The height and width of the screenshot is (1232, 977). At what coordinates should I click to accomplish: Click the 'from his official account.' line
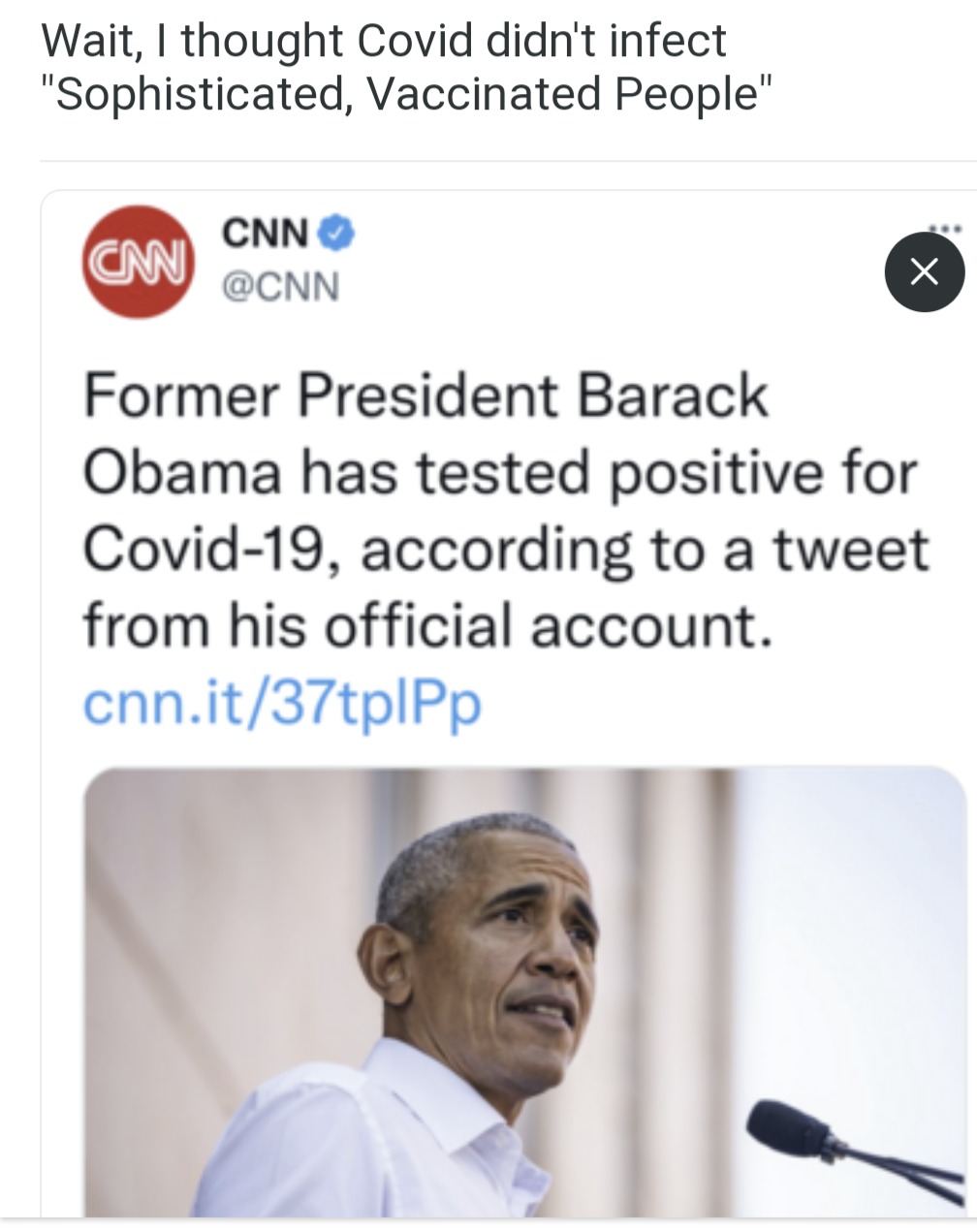click(428, 625)
